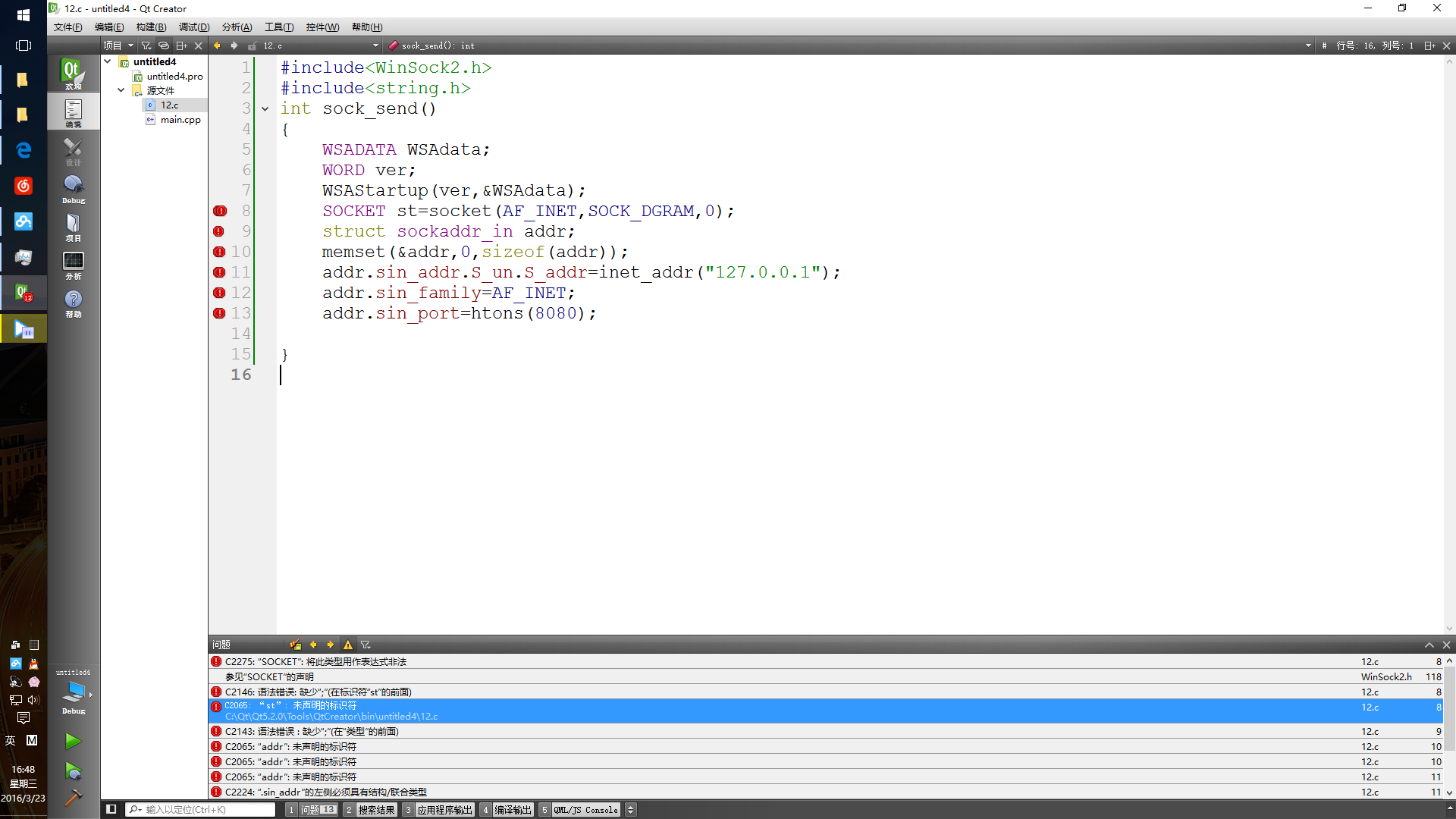Toggle the left sidebar visibility button
This screenshot has height=819, width=1456.
(111, 809)
